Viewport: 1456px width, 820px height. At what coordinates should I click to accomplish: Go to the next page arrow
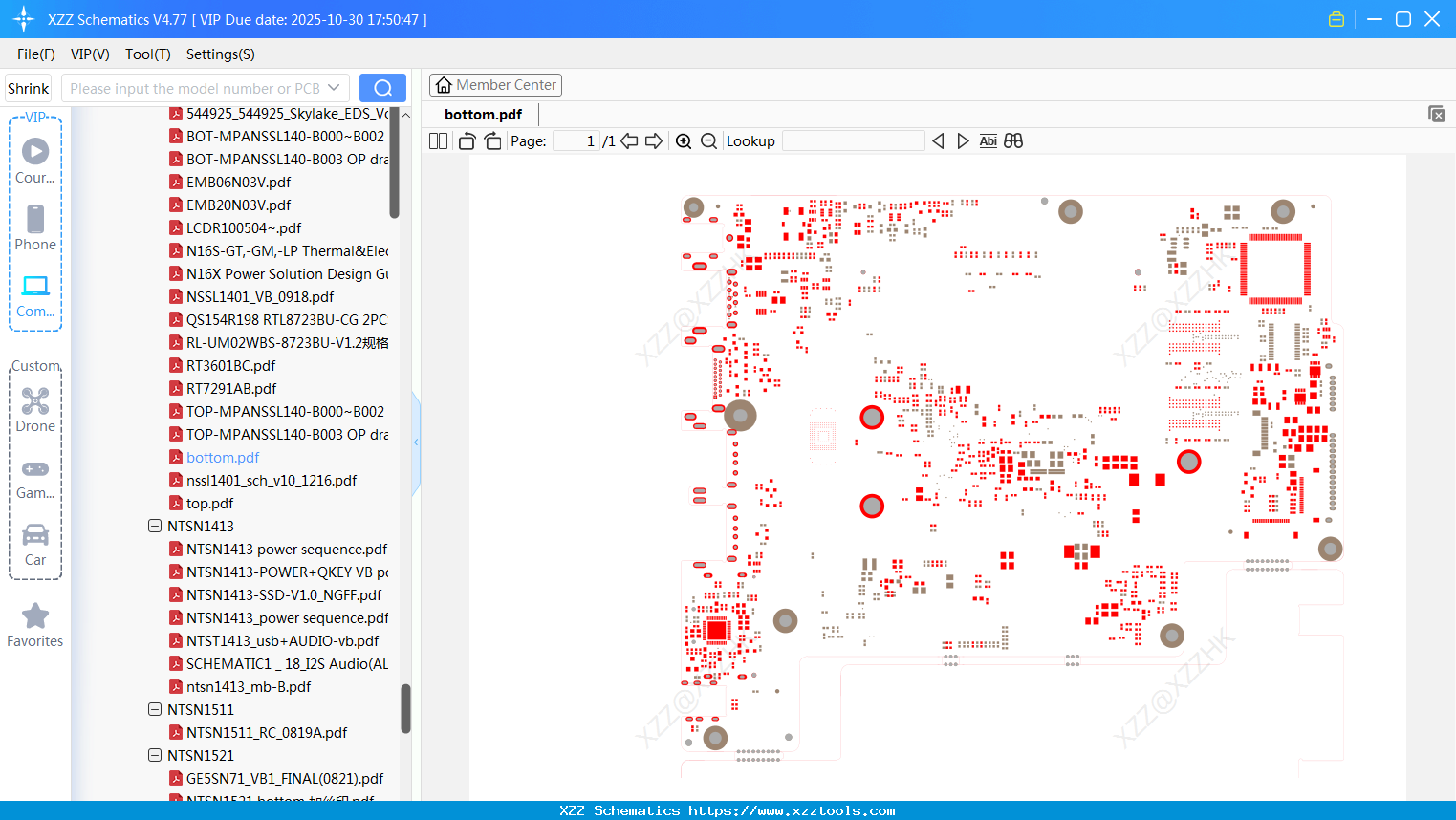[654, 141]
